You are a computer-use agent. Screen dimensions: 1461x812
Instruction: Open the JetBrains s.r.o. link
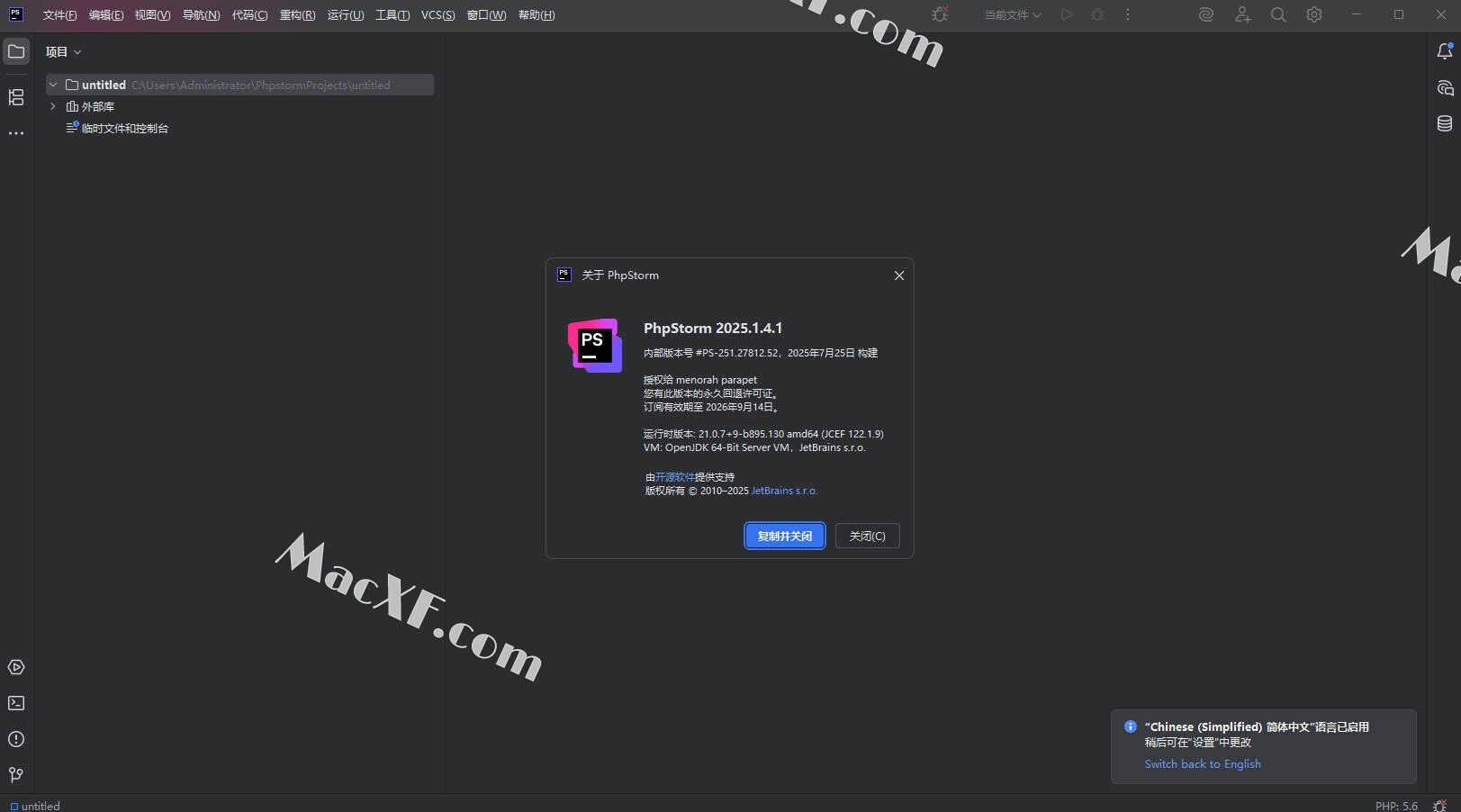click(784, 491)
